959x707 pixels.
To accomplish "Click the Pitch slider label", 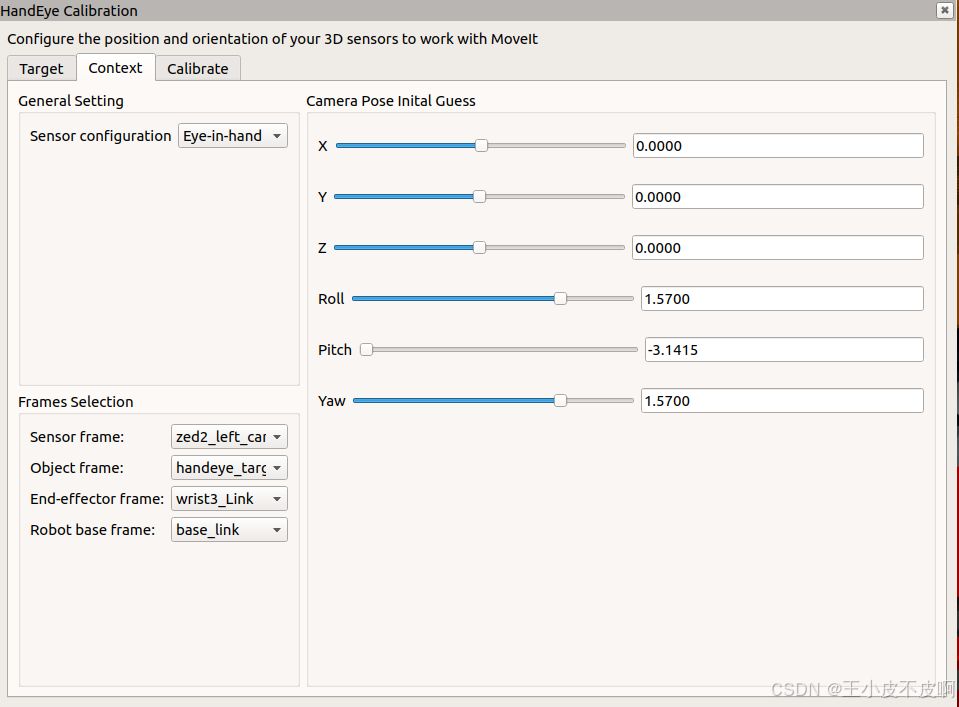I will 335,350.
